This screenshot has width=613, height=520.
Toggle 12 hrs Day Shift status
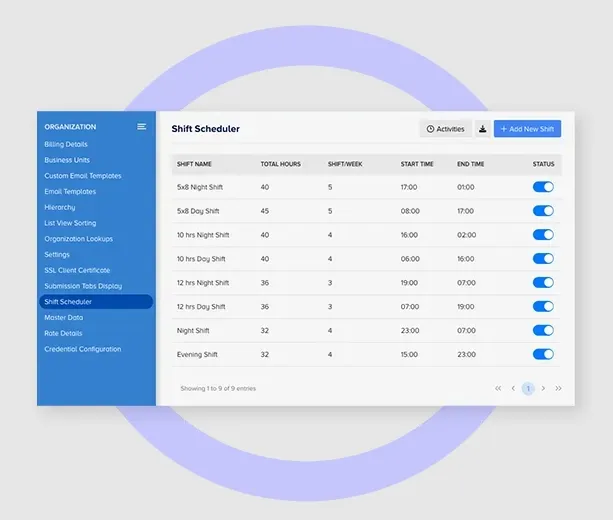(543, 306)
